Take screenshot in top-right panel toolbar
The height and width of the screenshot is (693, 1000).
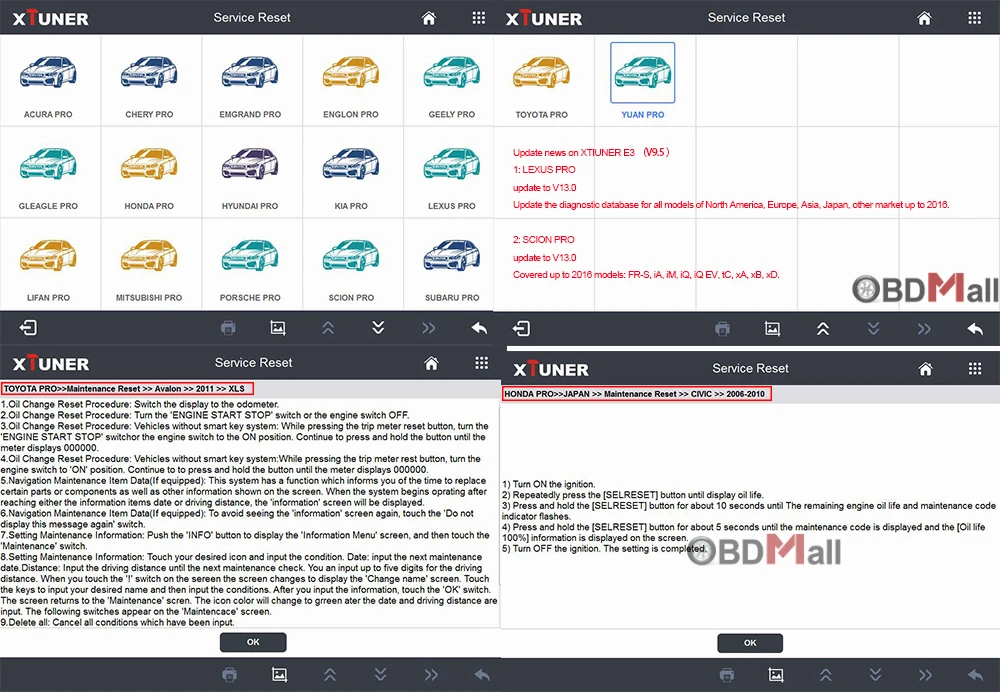772,329
